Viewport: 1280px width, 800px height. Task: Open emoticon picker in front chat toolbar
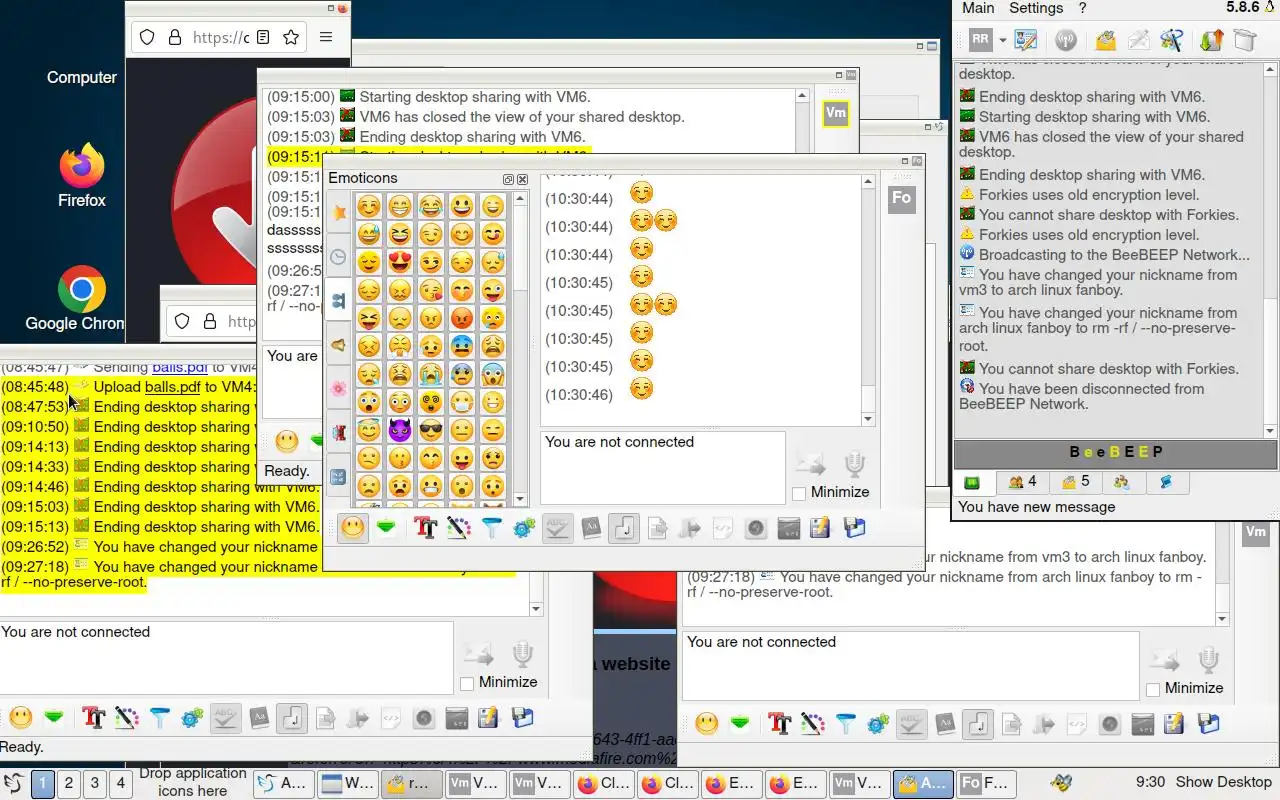coord(352,528)
